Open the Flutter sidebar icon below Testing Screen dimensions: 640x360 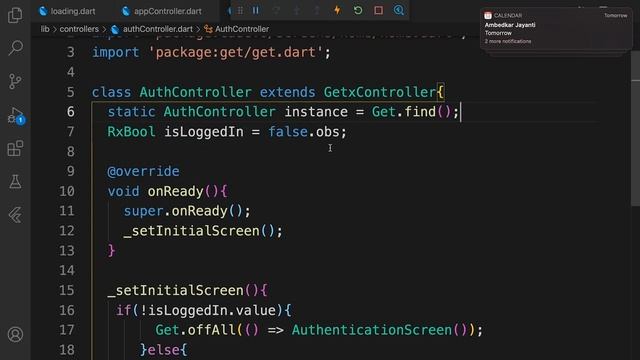pos(15,215)
